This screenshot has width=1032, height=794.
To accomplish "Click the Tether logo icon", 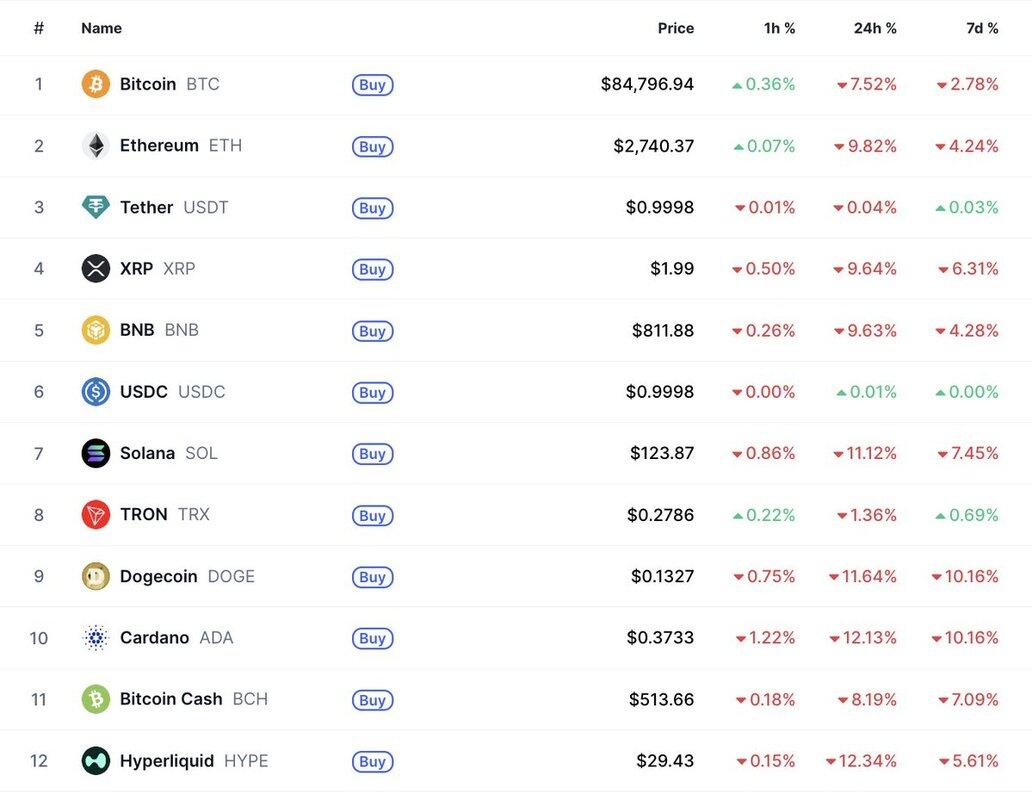I will pos(95,207).
